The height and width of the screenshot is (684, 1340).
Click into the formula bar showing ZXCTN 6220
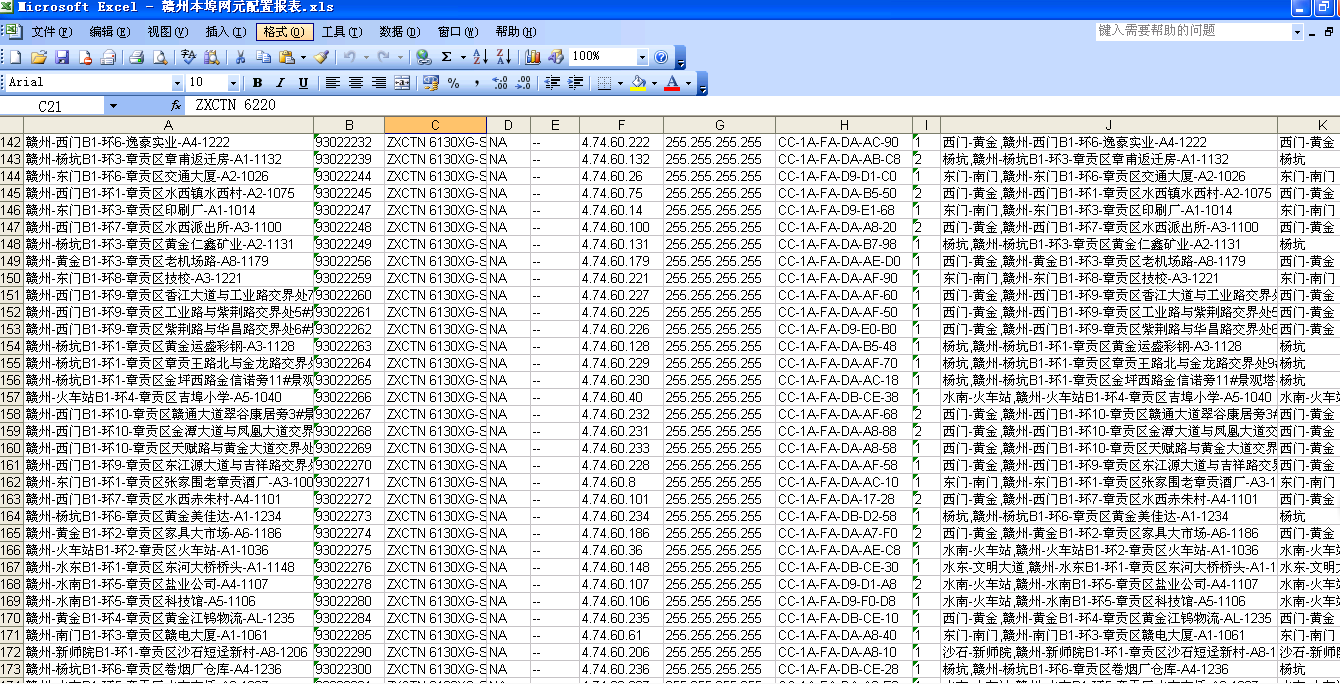pyautogui.click(x=760, y=105)
